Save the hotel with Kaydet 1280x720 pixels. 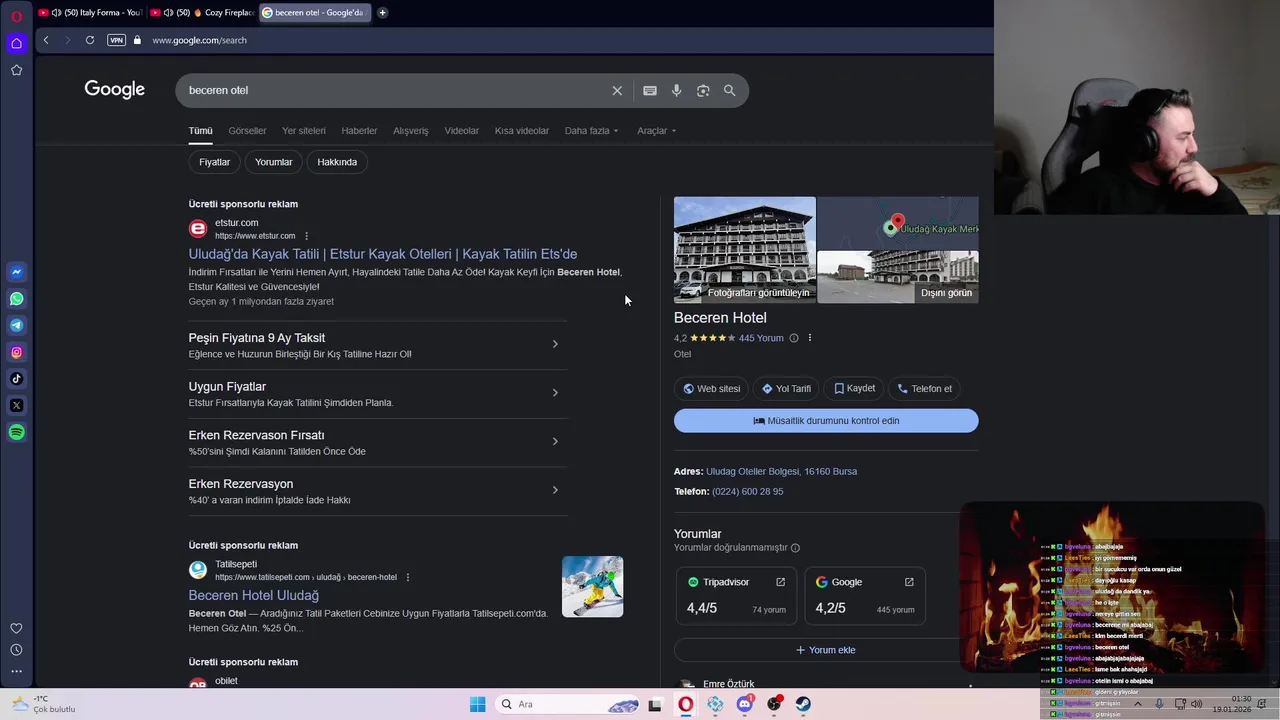854,389
